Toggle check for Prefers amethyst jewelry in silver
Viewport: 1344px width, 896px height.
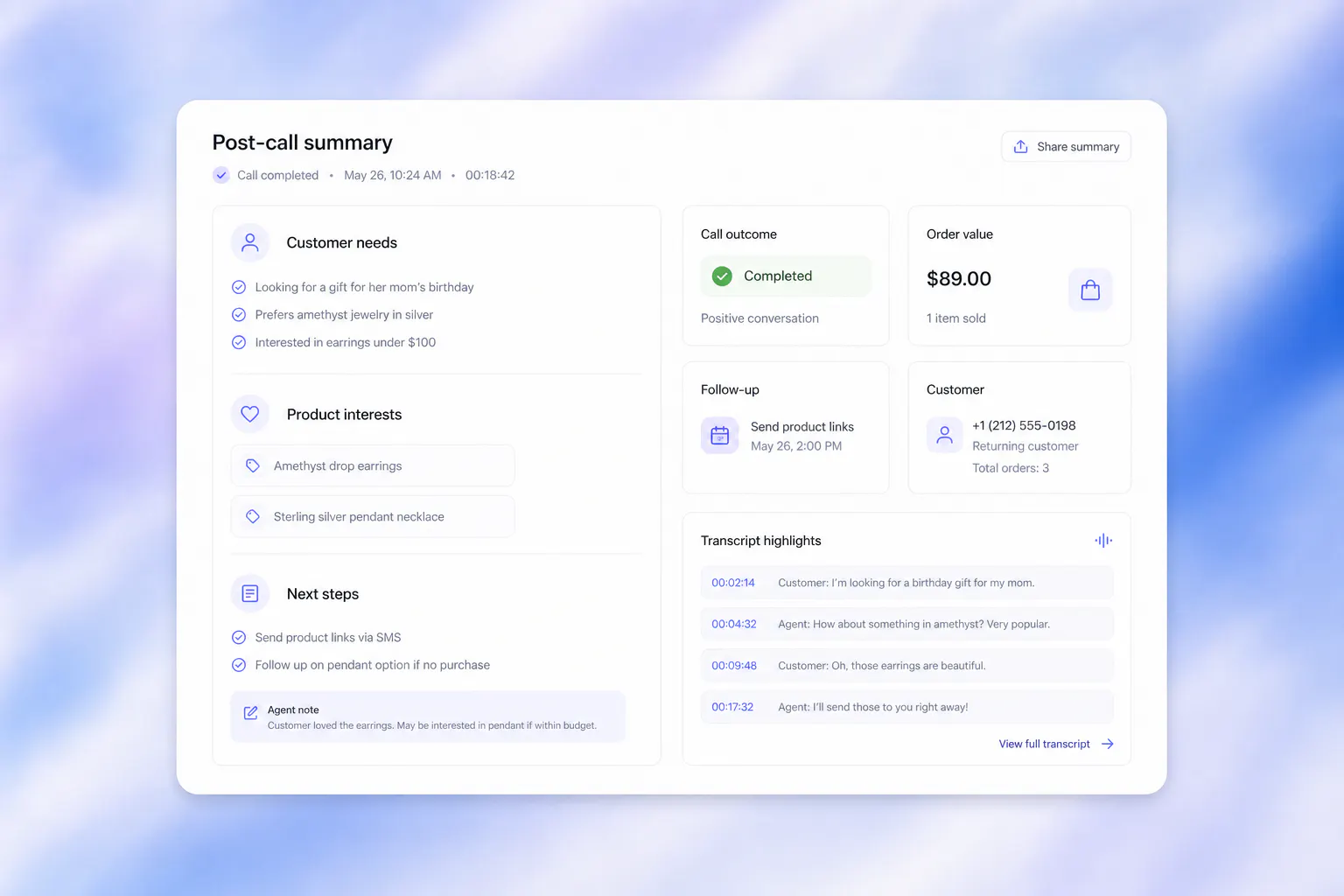click(x=239, y=315)
